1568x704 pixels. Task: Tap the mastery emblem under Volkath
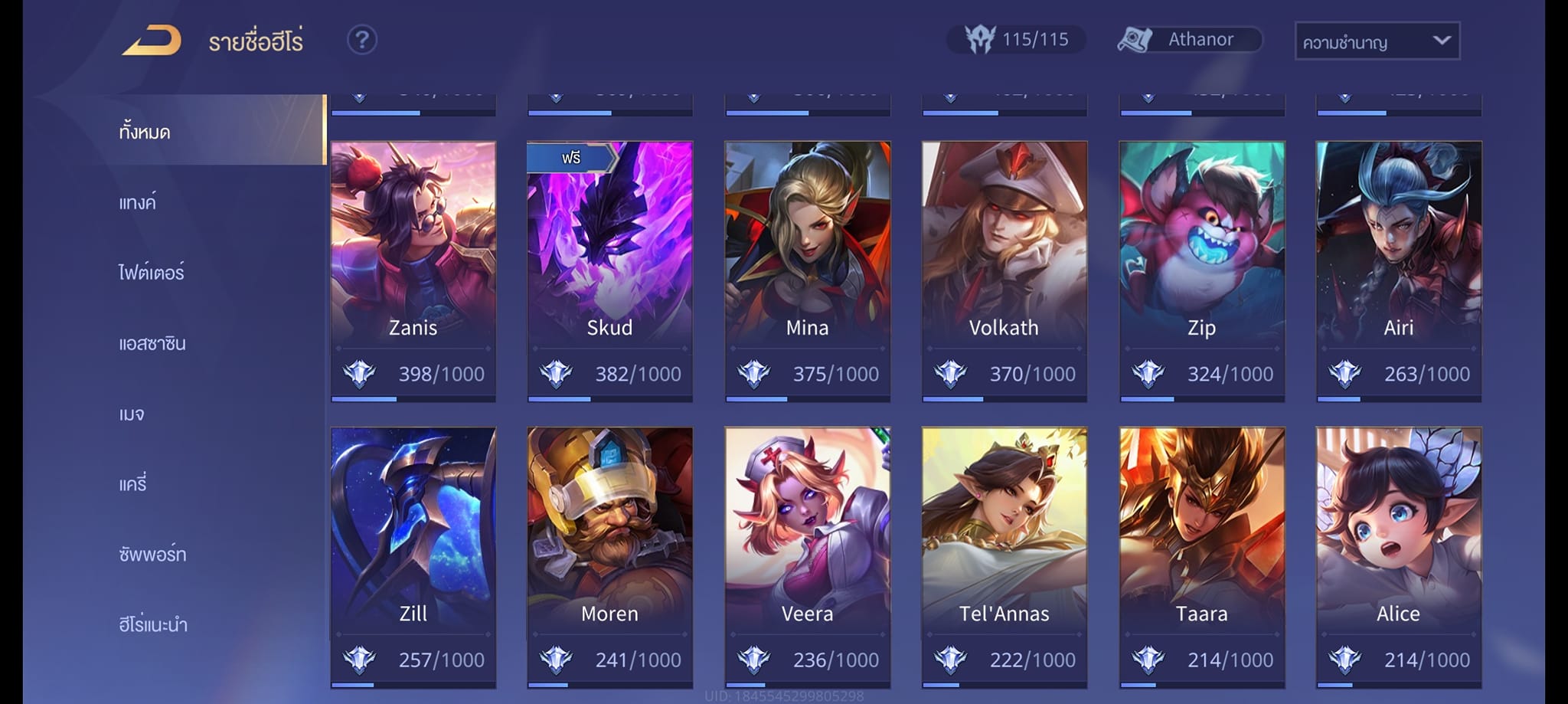pyautogui.click(x=950, y=374)
